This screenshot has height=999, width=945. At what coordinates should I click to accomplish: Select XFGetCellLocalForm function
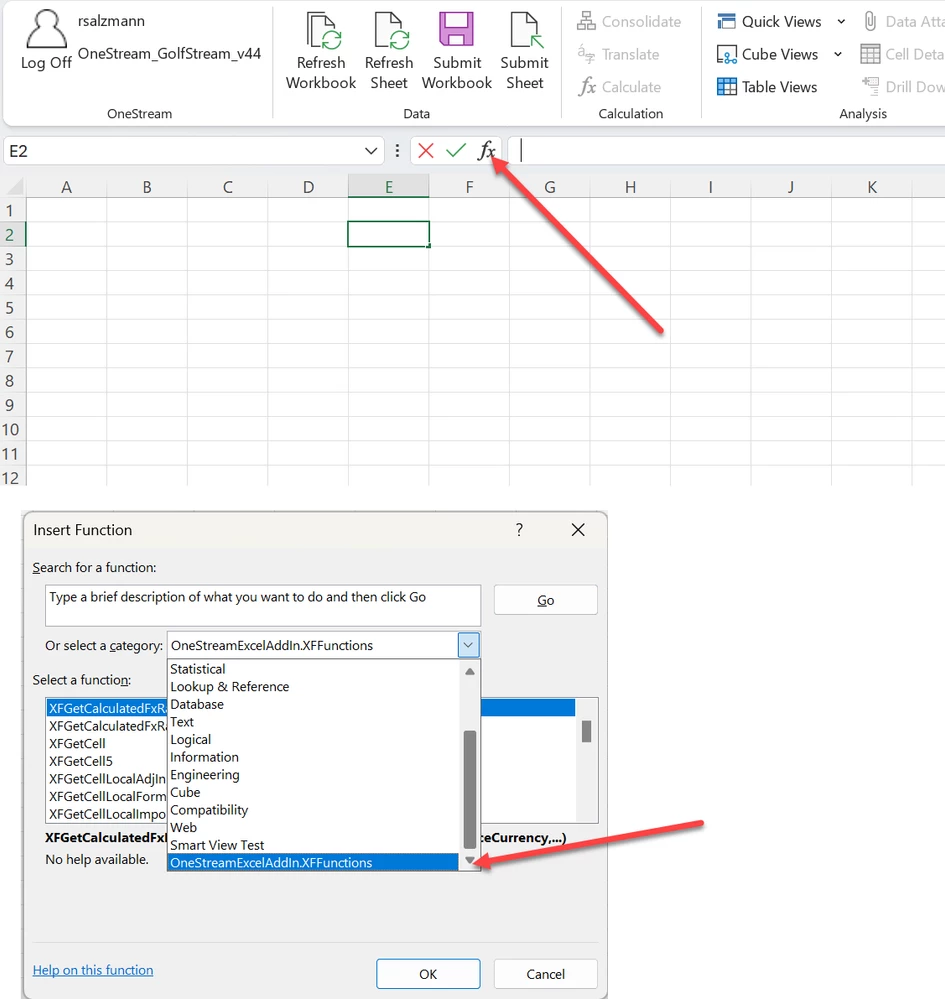tap(107, 796)
